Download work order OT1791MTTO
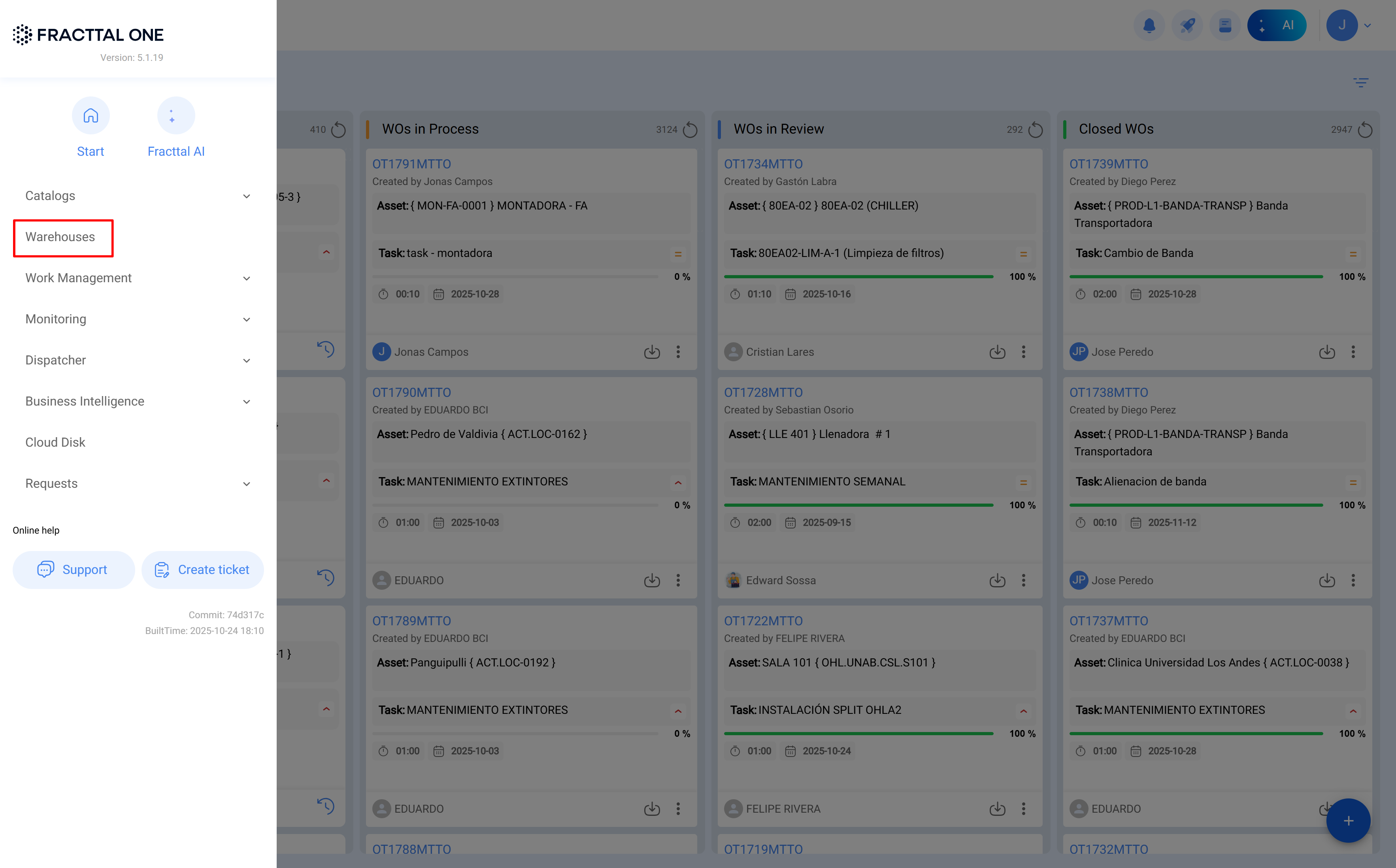Screen dimensions: 1396x868 tap(651, 352)
